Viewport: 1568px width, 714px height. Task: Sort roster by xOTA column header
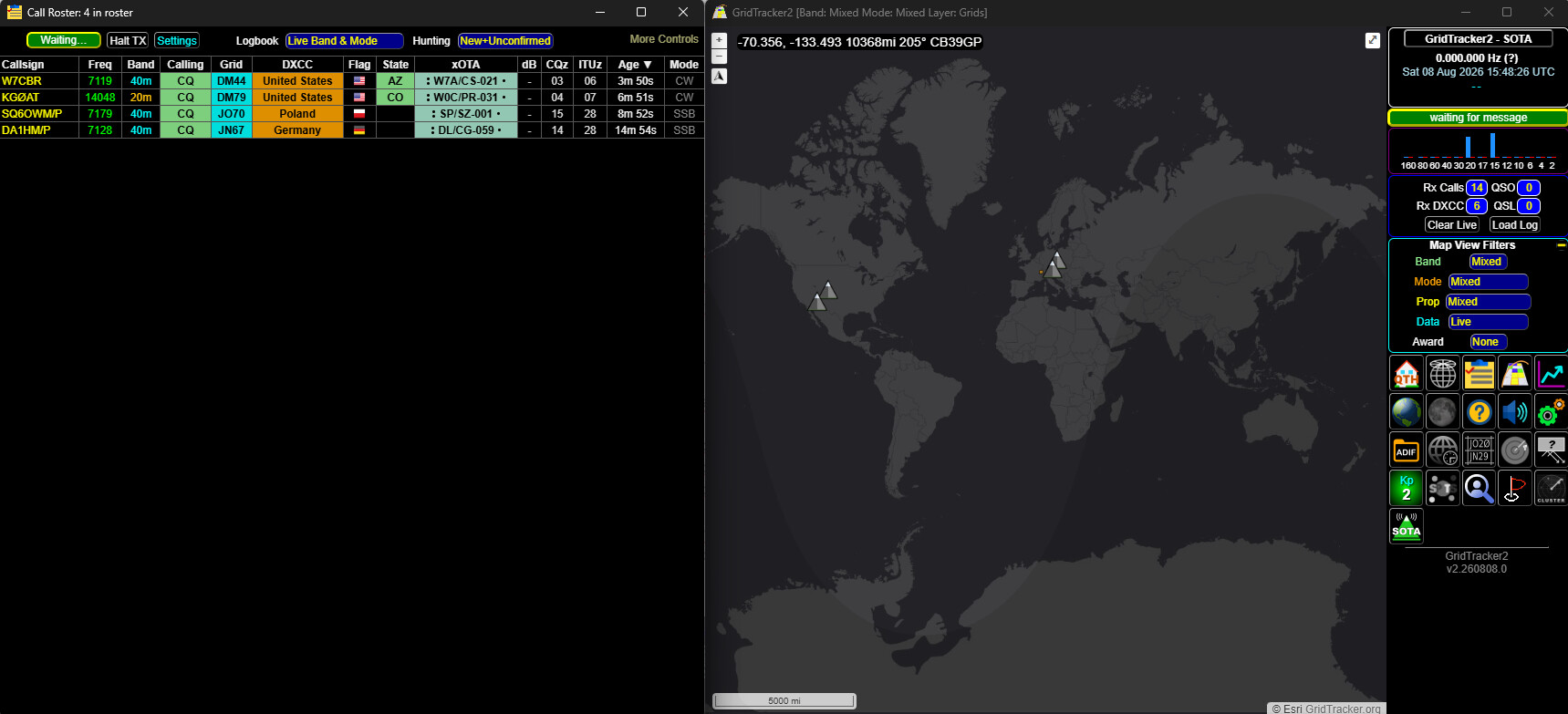coord(466,65)
